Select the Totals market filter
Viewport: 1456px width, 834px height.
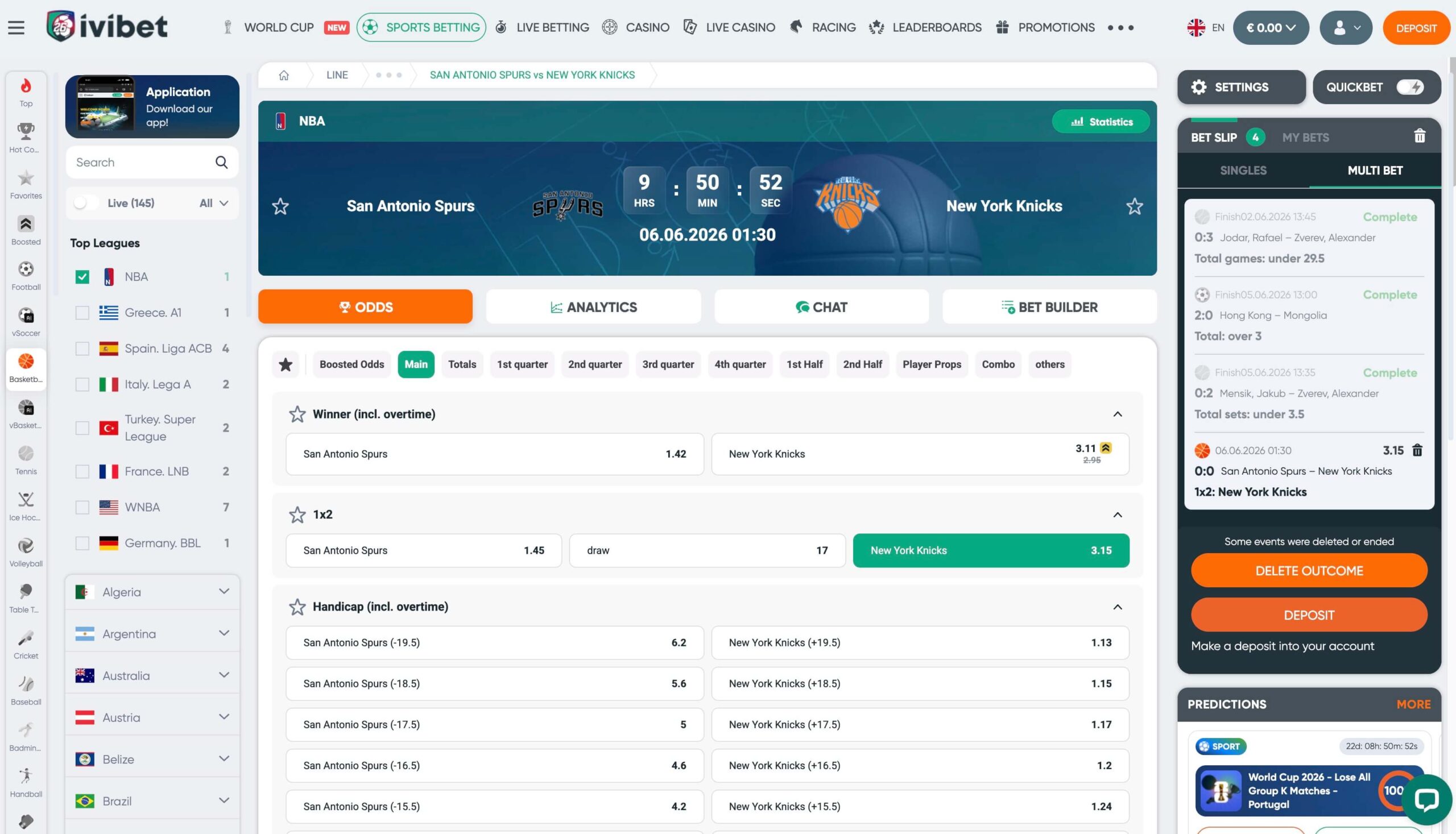(x=462, y=364)
